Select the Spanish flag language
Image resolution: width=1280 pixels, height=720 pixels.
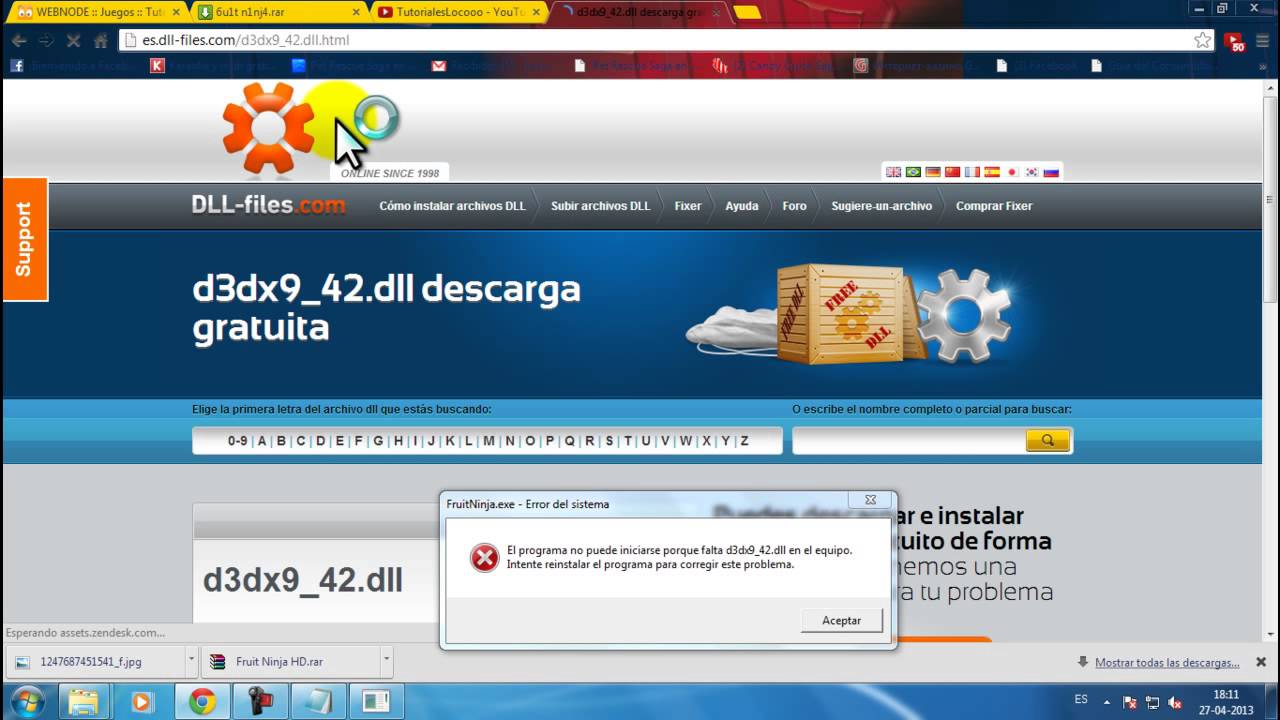992,172
